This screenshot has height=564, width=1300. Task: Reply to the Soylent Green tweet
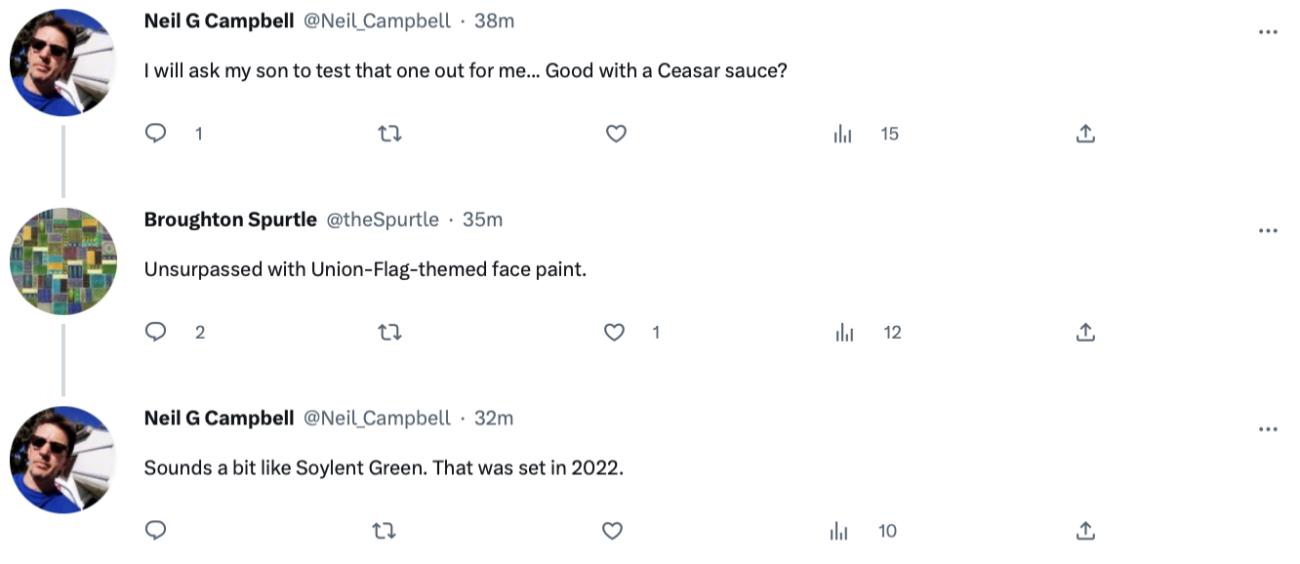tap(156, 530)
